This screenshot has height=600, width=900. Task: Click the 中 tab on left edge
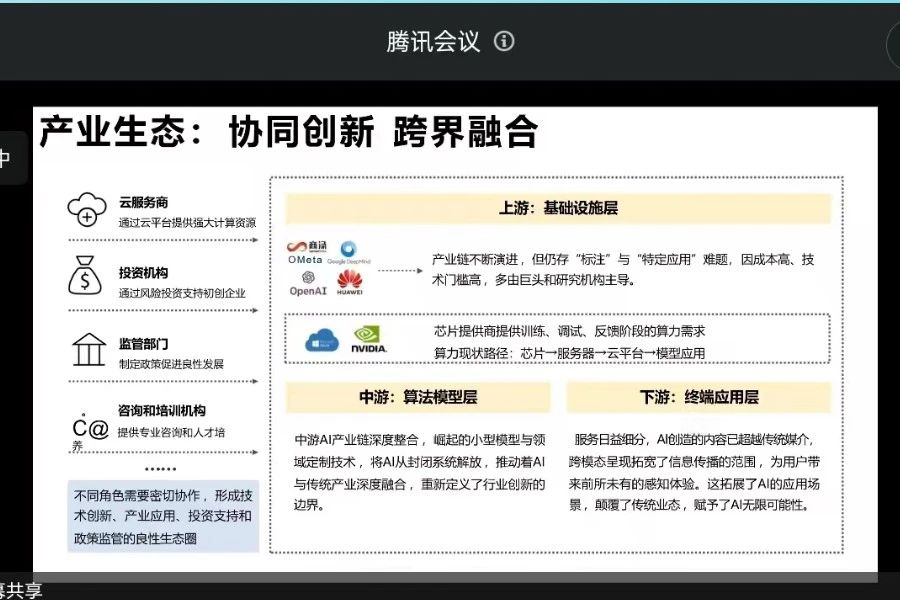pyautogui.click(x=8, y=158)
